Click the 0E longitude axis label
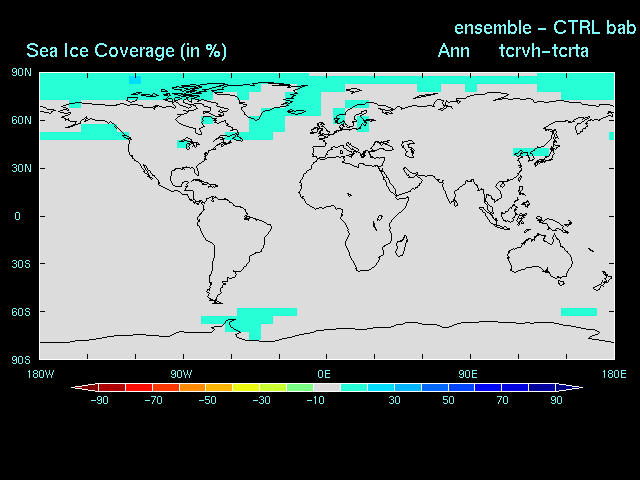Viewport: 640px width, 480px height. coord(325,374)
